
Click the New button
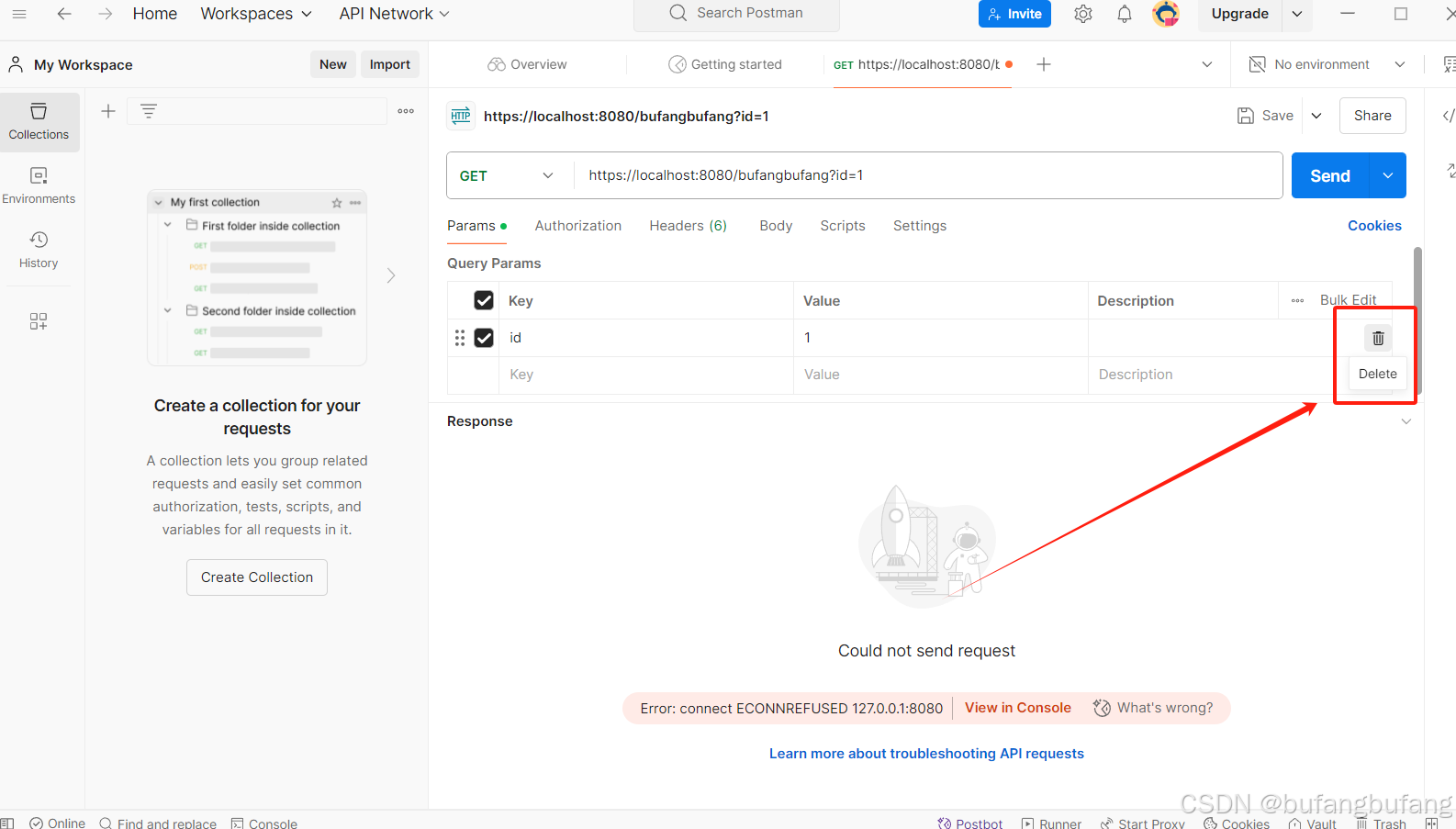coord(333,64)
